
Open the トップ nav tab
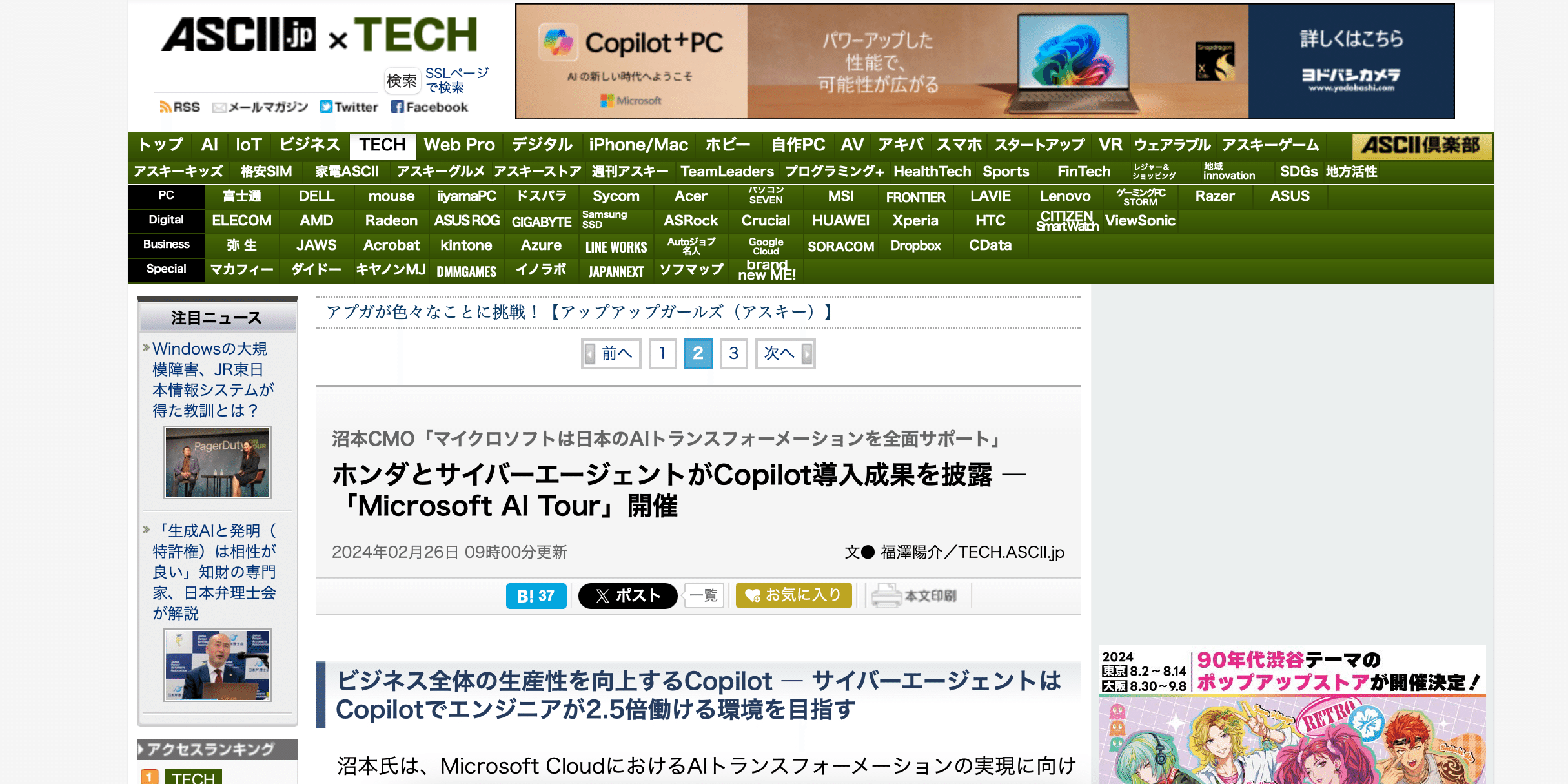coord(161,145)
